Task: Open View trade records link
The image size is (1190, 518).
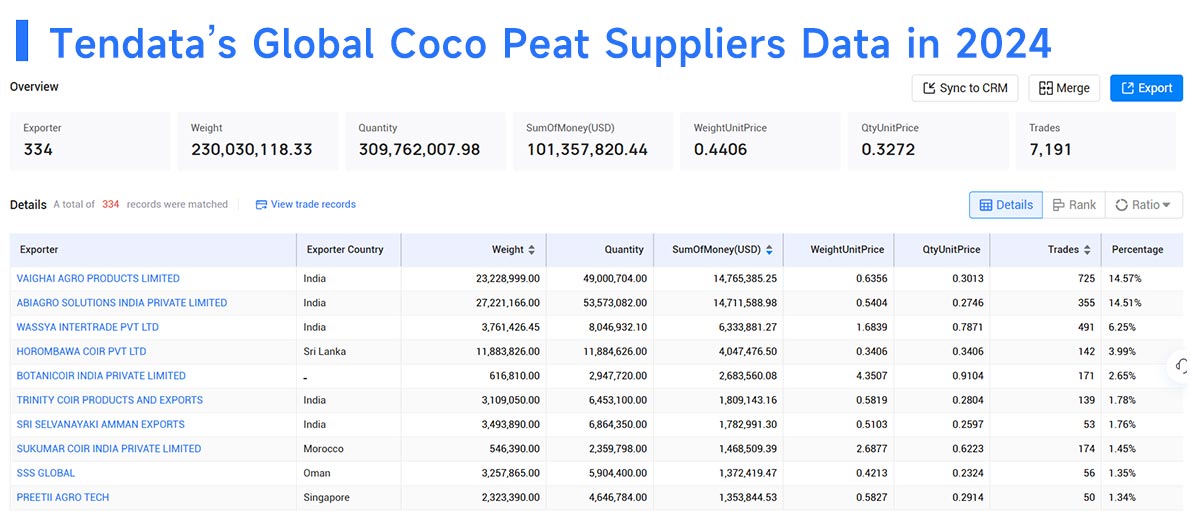Action: (313, 204)
